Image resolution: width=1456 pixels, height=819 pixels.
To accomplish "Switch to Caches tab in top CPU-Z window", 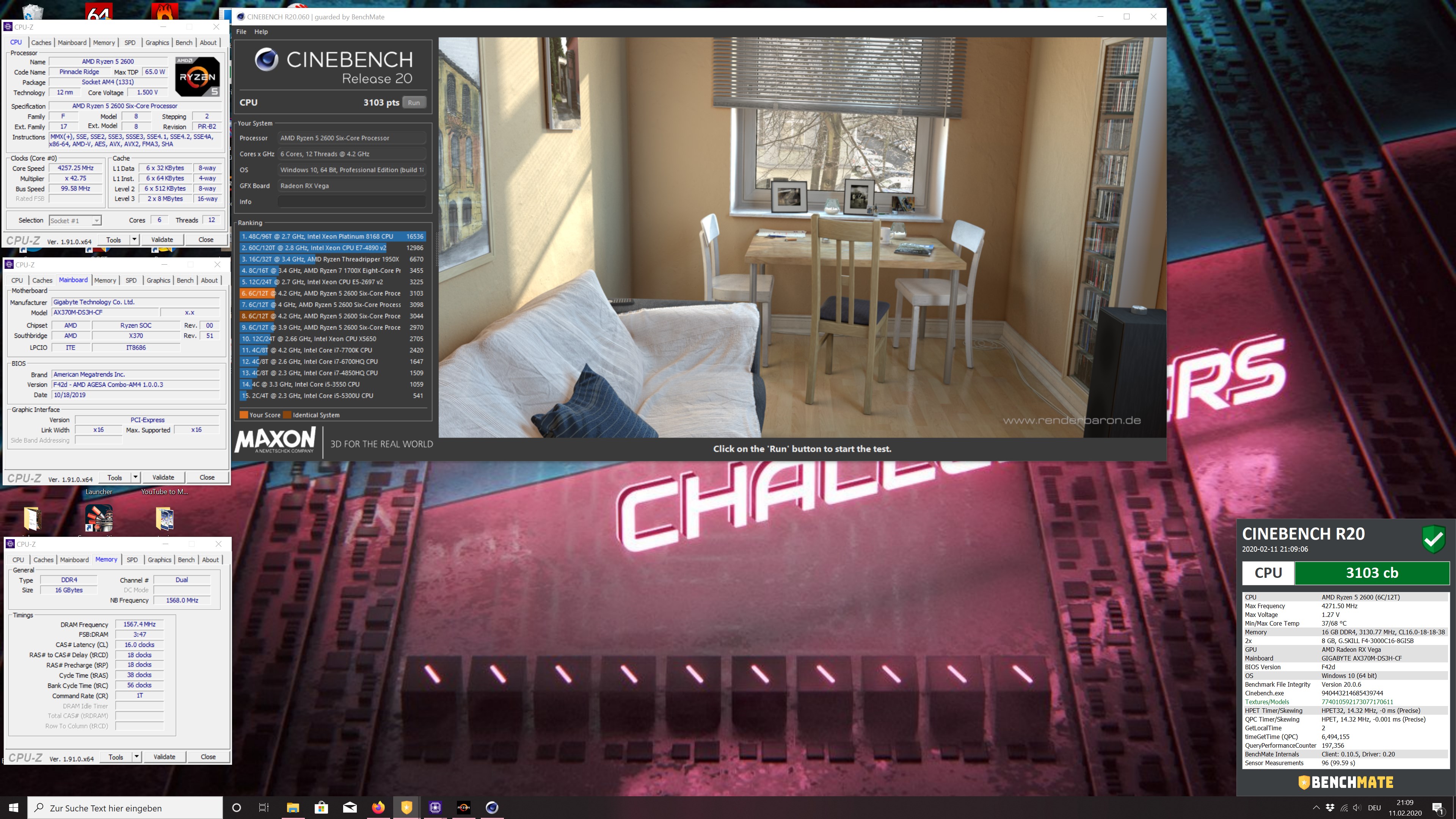I will pos(41,42).
